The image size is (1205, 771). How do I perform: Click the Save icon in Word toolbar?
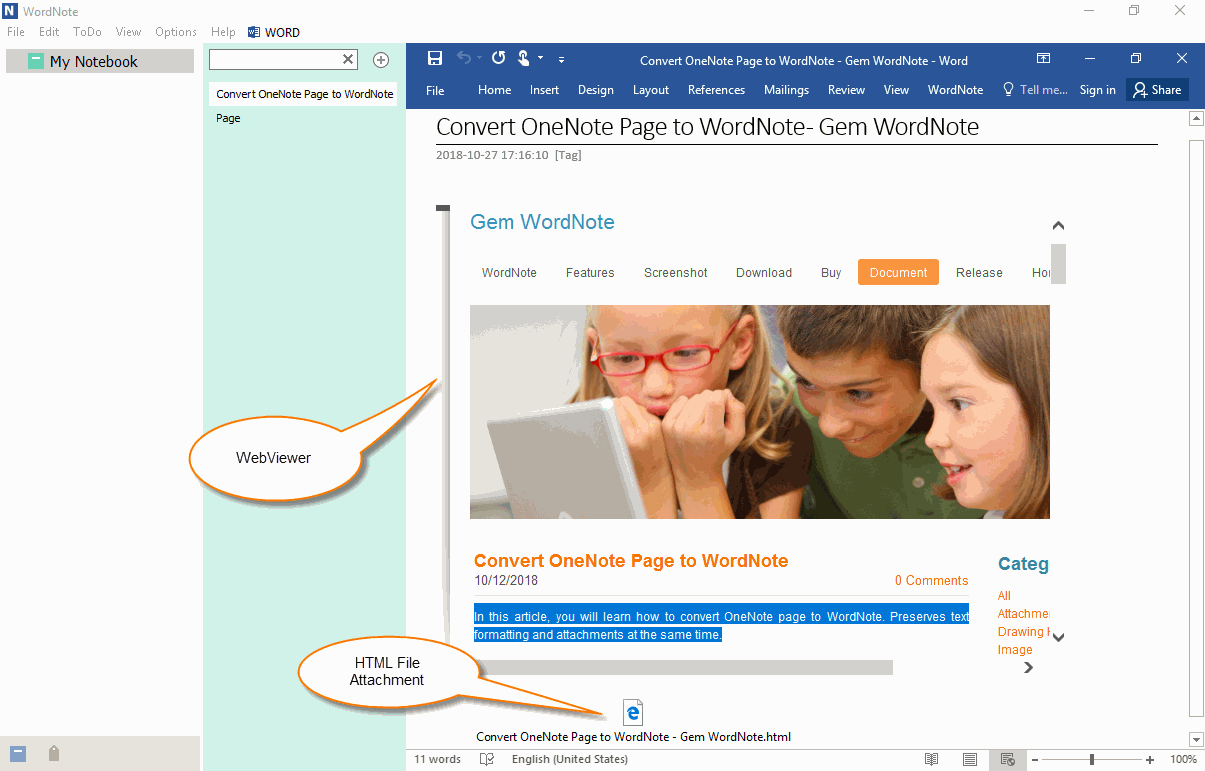point(435,59)
